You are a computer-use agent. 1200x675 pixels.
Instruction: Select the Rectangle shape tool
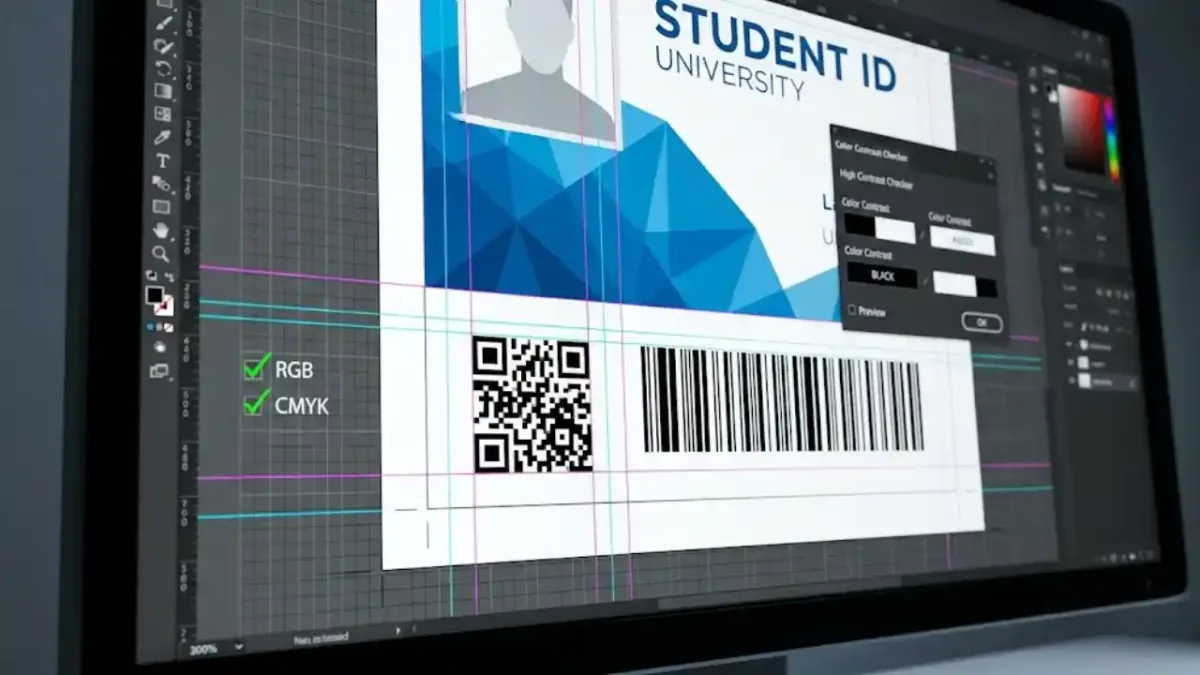click(x=161, y=207)
